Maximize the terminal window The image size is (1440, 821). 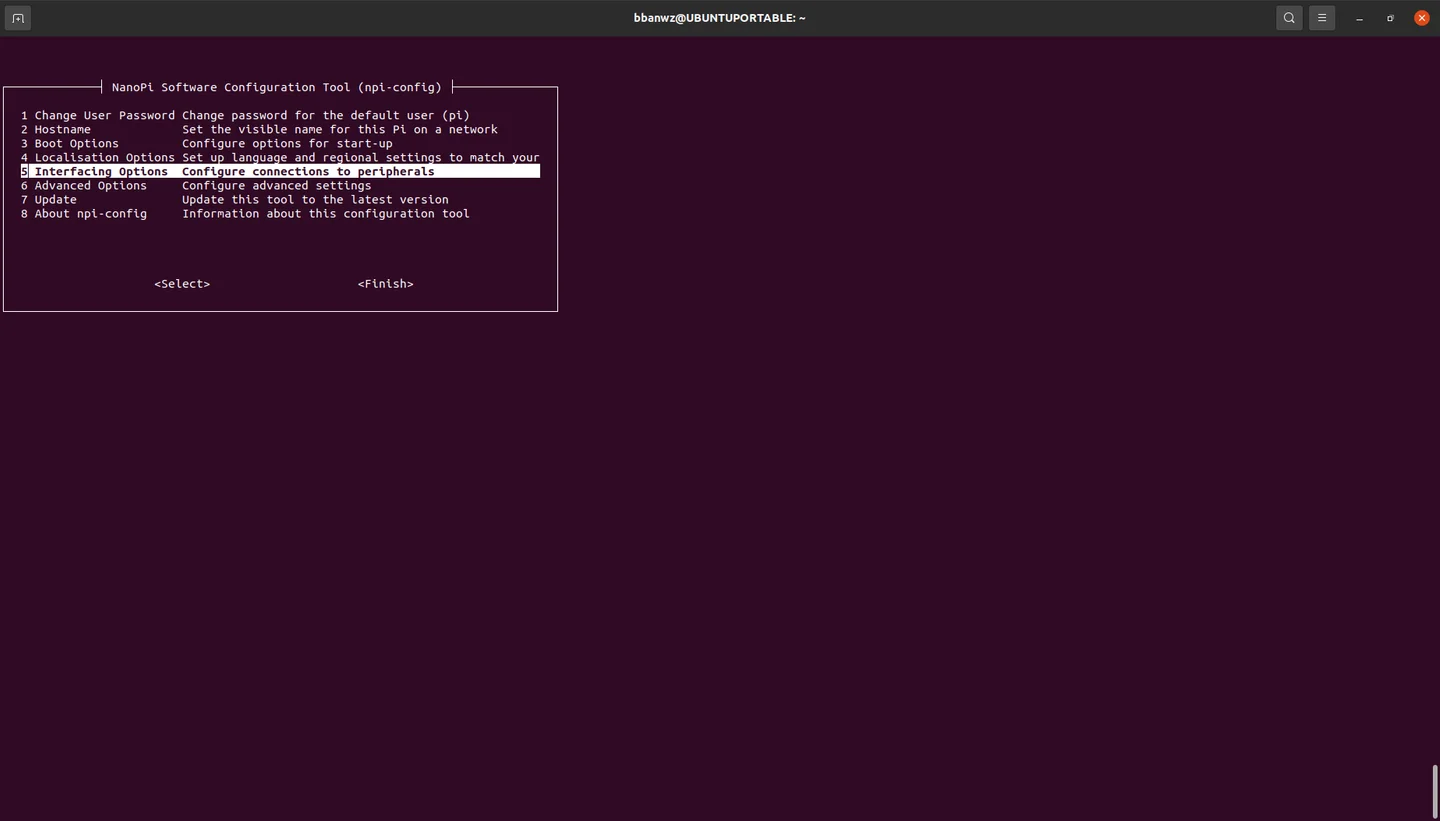[1390, 18]
